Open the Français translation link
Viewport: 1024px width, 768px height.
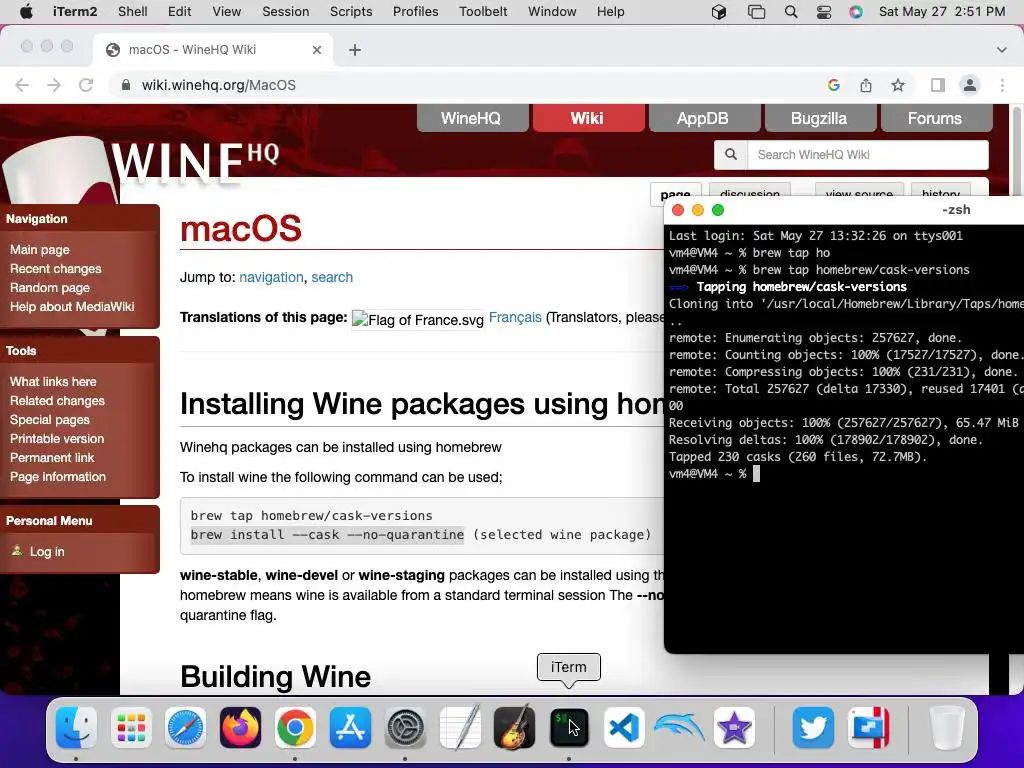[x=515, y=317]
